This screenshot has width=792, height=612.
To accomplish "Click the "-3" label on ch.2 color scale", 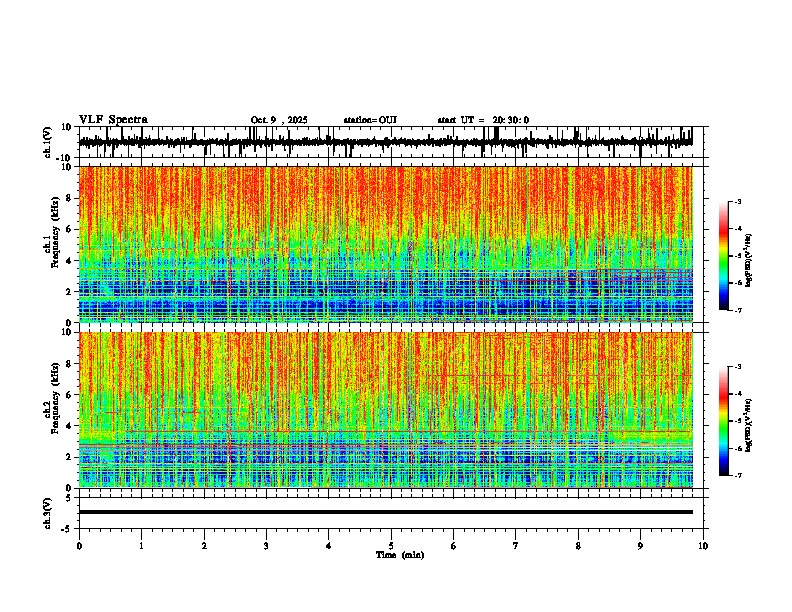I will coord(738,366).
